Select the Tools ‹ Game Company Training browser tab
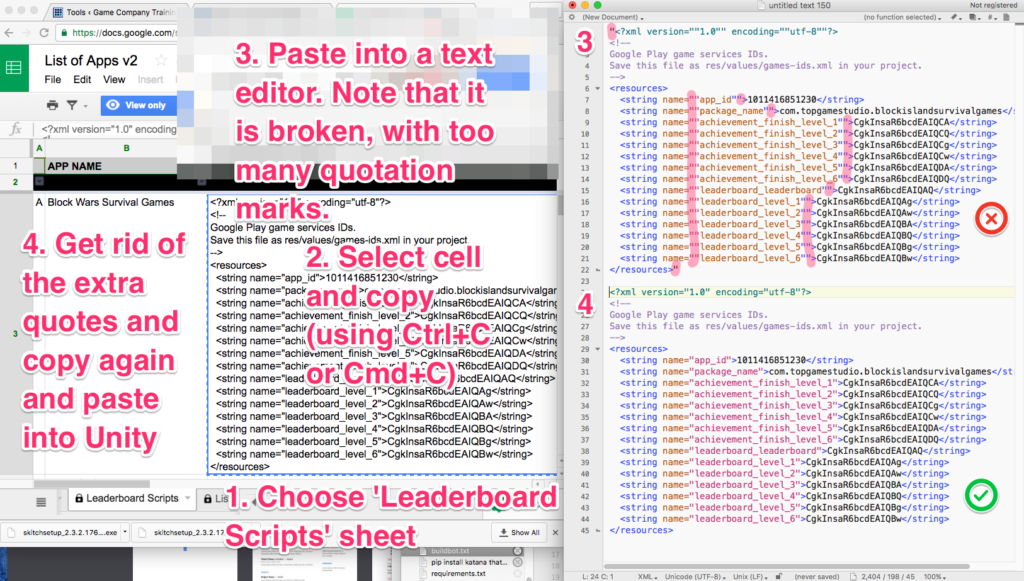The image size is (1024, 581). 116,12
